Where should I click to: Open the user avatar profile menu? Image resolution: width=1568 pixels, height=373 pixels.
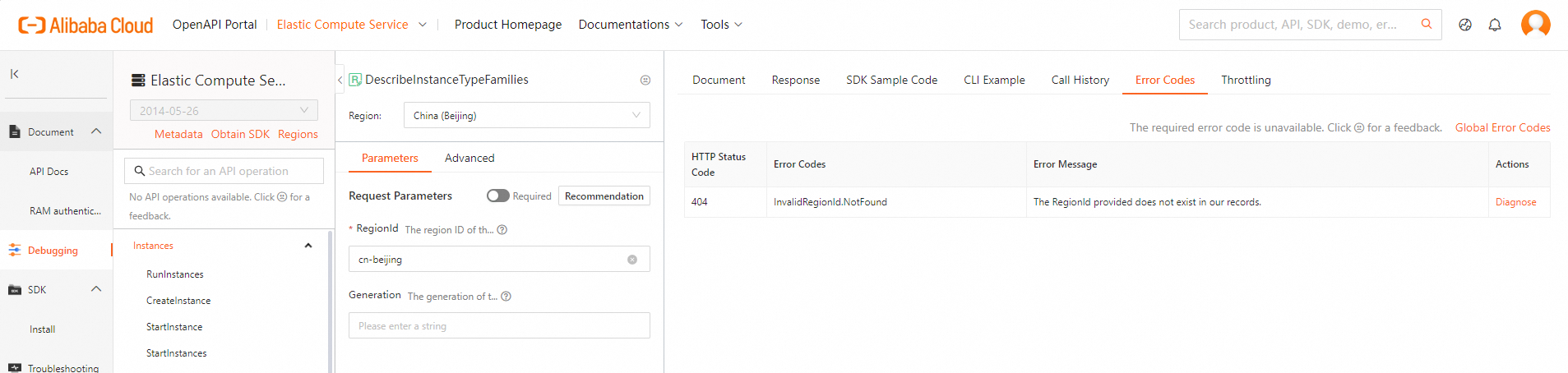pos(1535,25)
